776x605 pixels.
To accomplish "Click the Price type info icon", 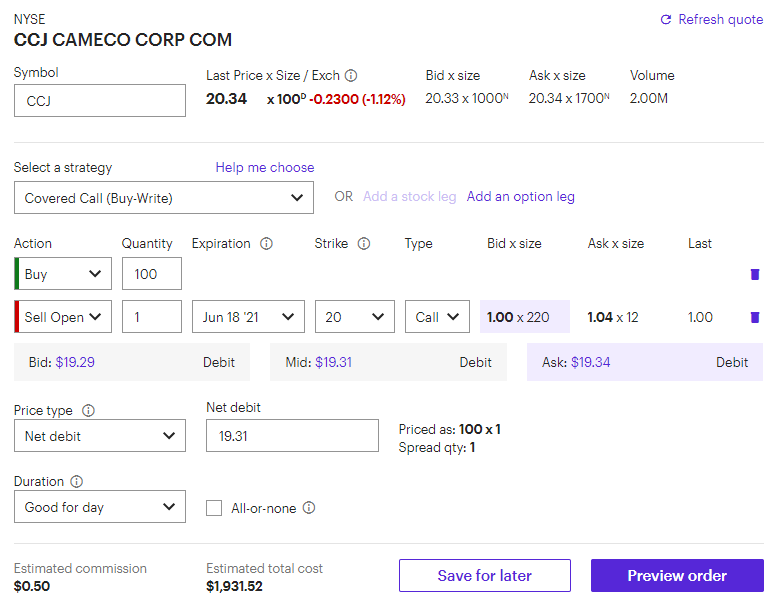I will pyautogui.click(x=88, y=410).
